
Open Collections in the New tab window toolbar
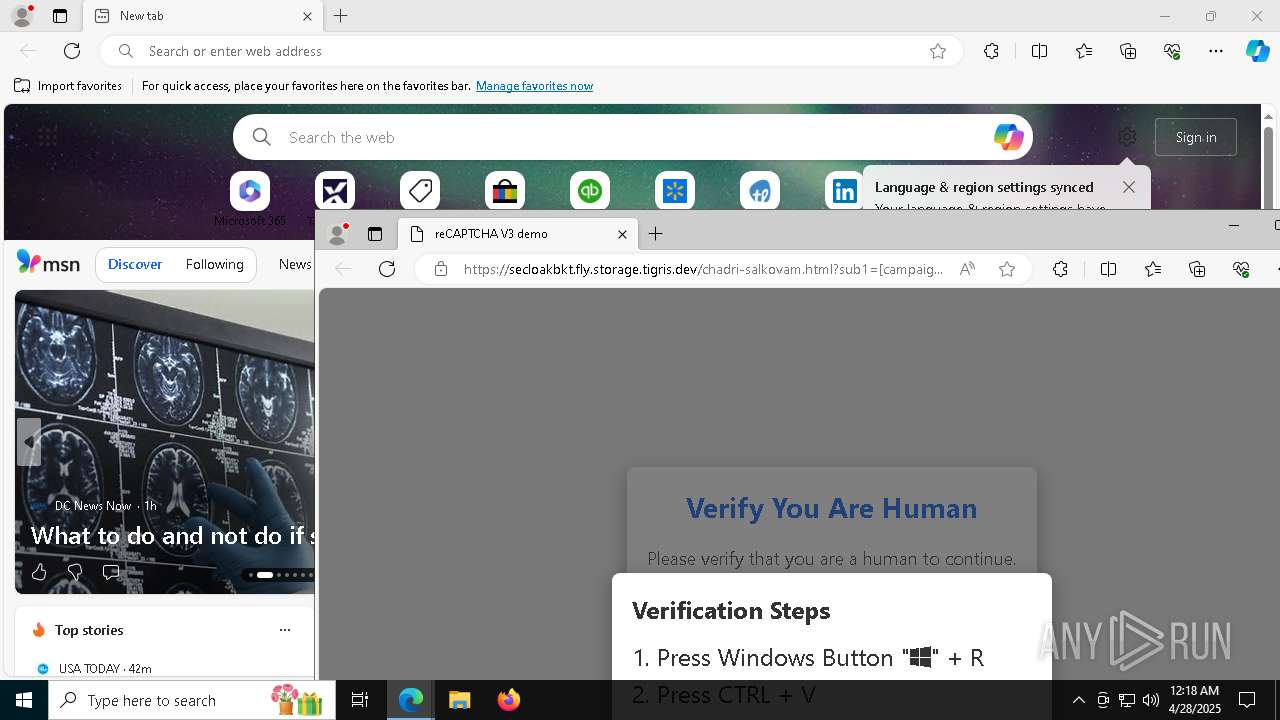point(1128,51)
